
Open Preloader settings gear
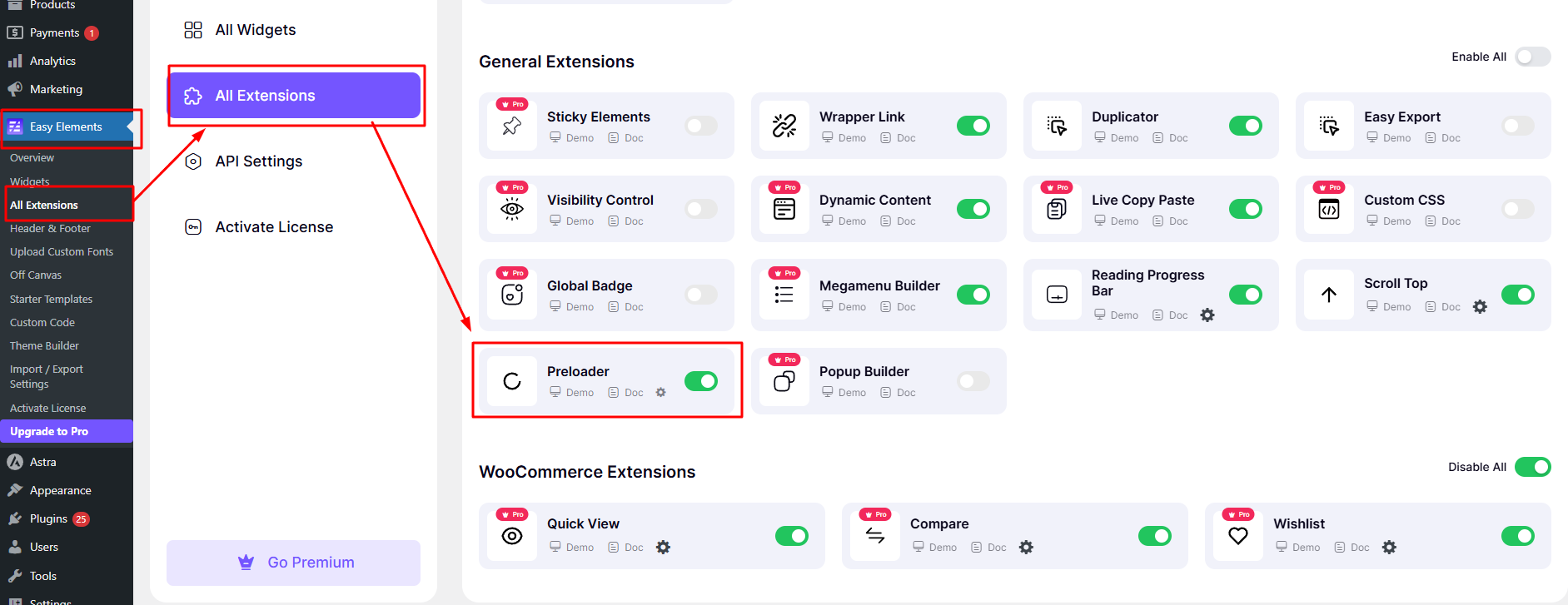[x=661, y=392]
